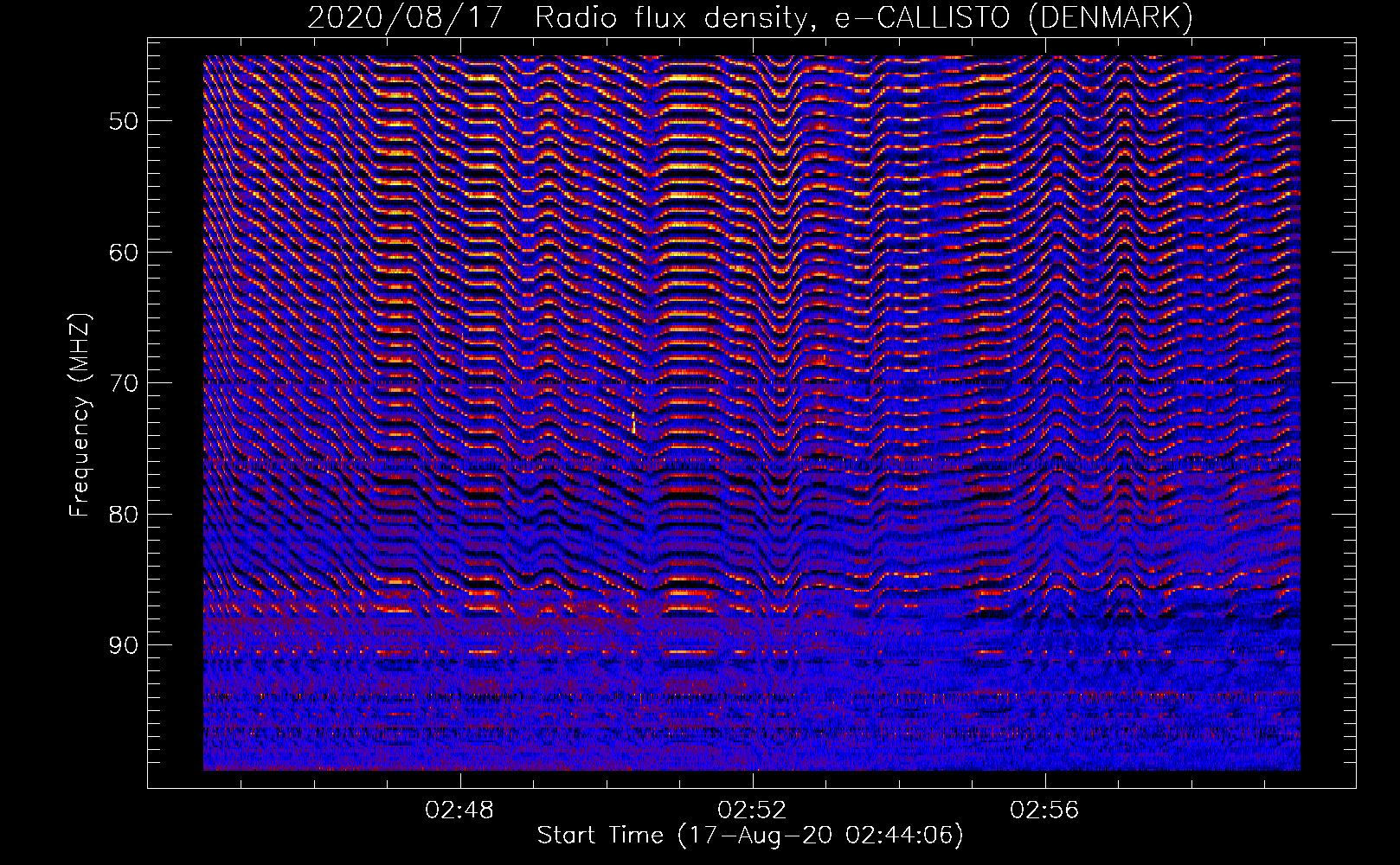
Task: Click the "Frequency (MHZ)" axis label
Action: pyautogui.click(x=80, y=415)
